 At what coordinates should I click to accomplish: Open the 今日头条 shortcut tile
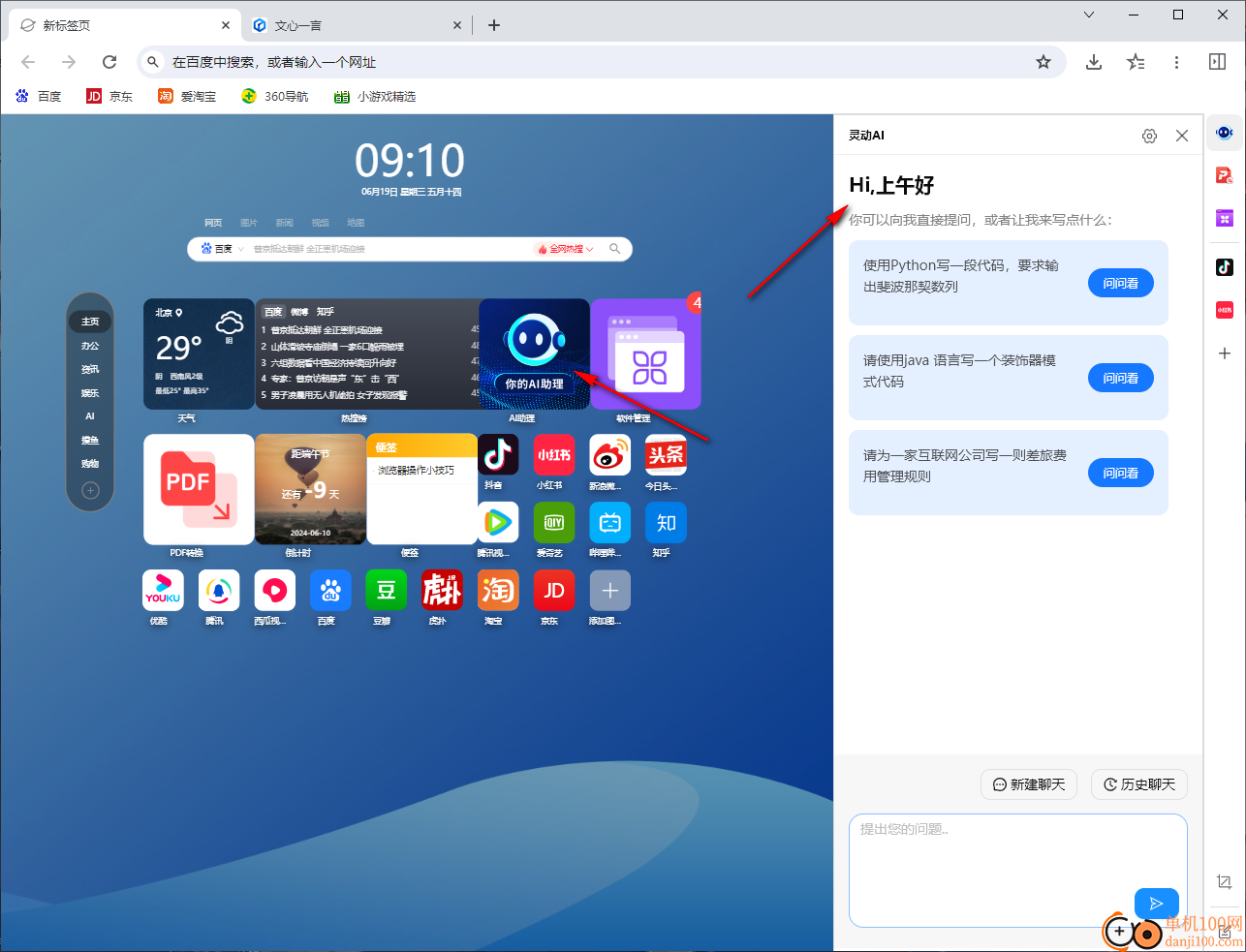(666, 455)
